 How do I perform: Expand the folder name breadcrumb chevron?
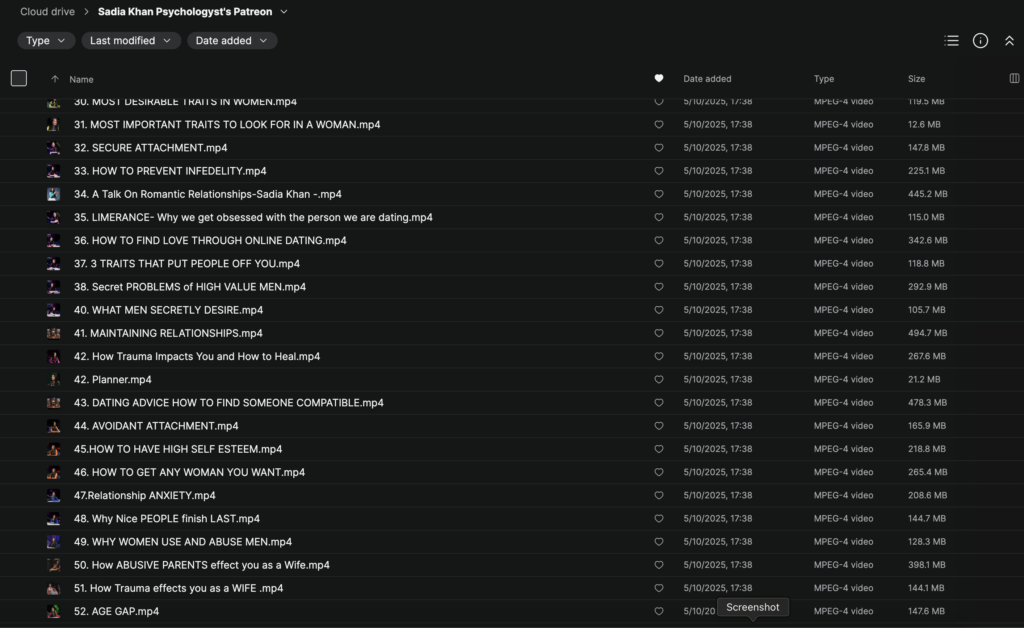pos(284,12)
